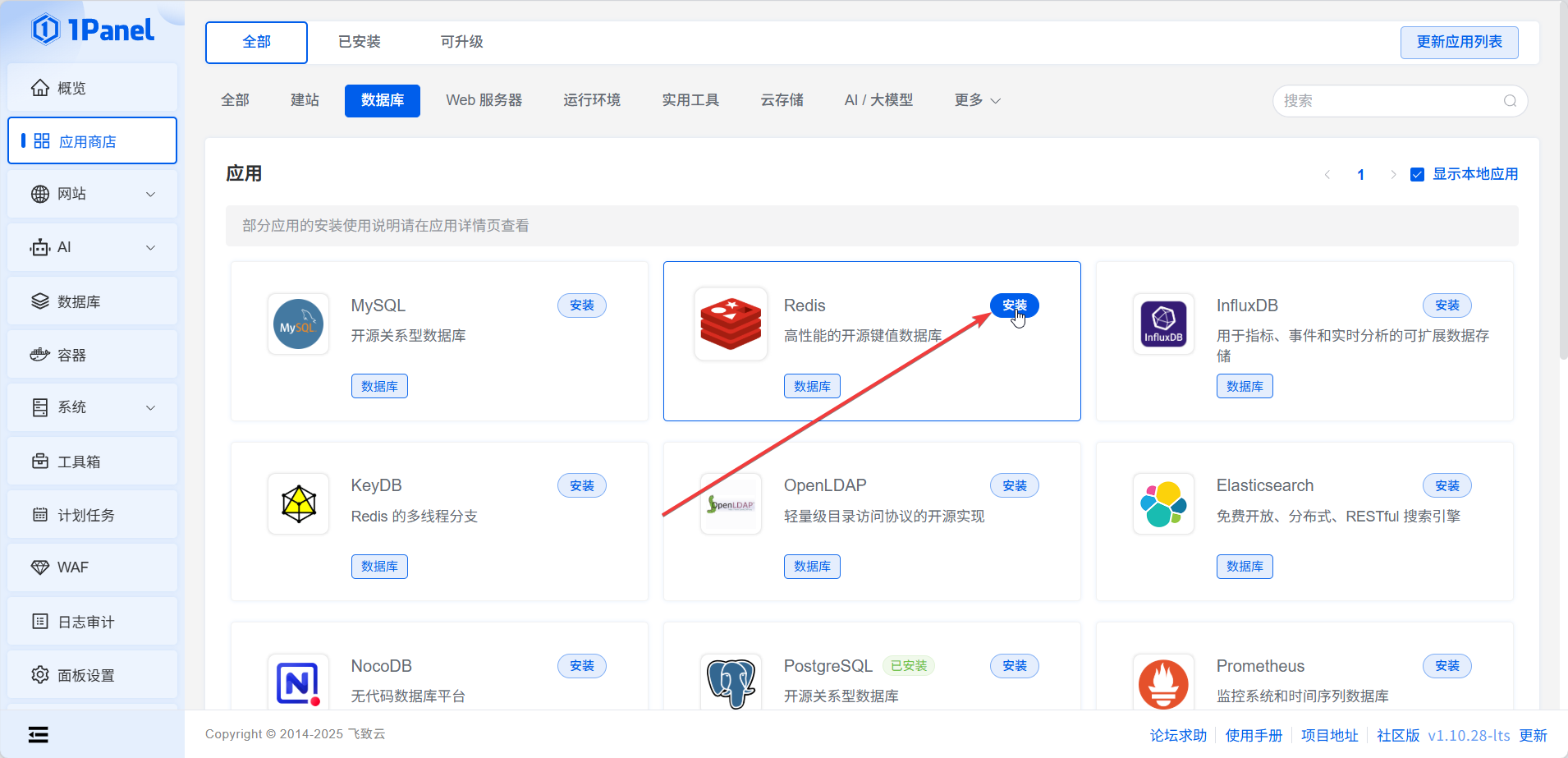This screenshot has width=1568, height=758.
Task: Collapse the sidebar with the menu icon
Action: click(x=39, y=734)
